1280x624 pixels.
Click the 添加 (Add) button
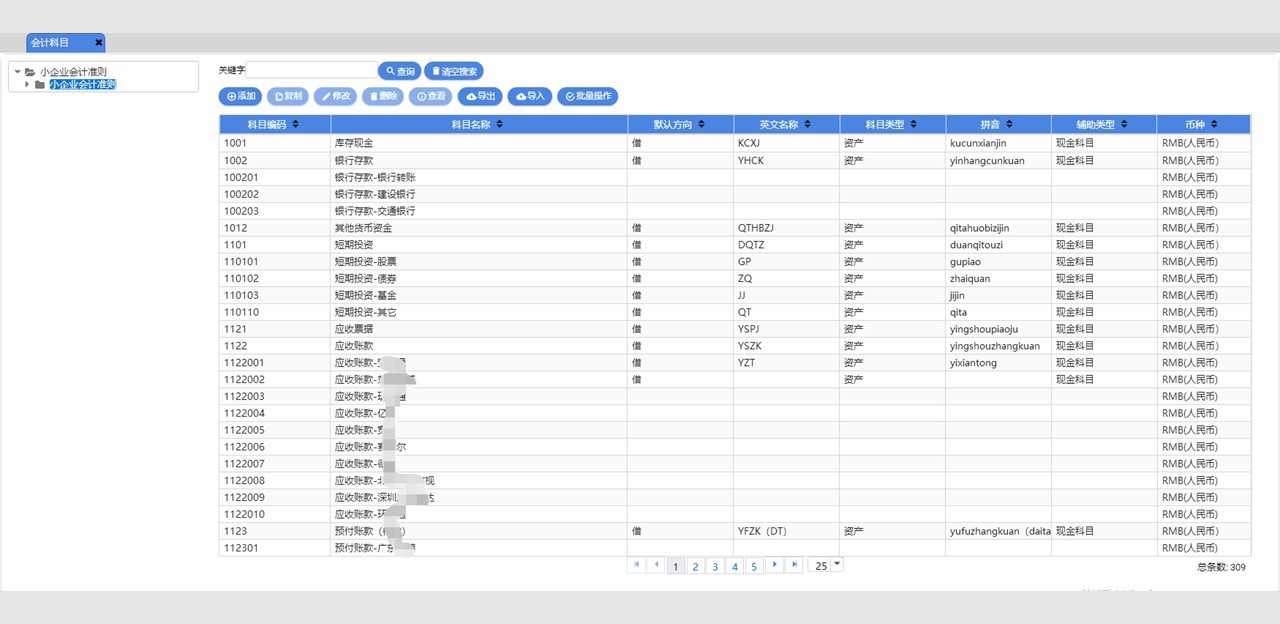point(240,96)
